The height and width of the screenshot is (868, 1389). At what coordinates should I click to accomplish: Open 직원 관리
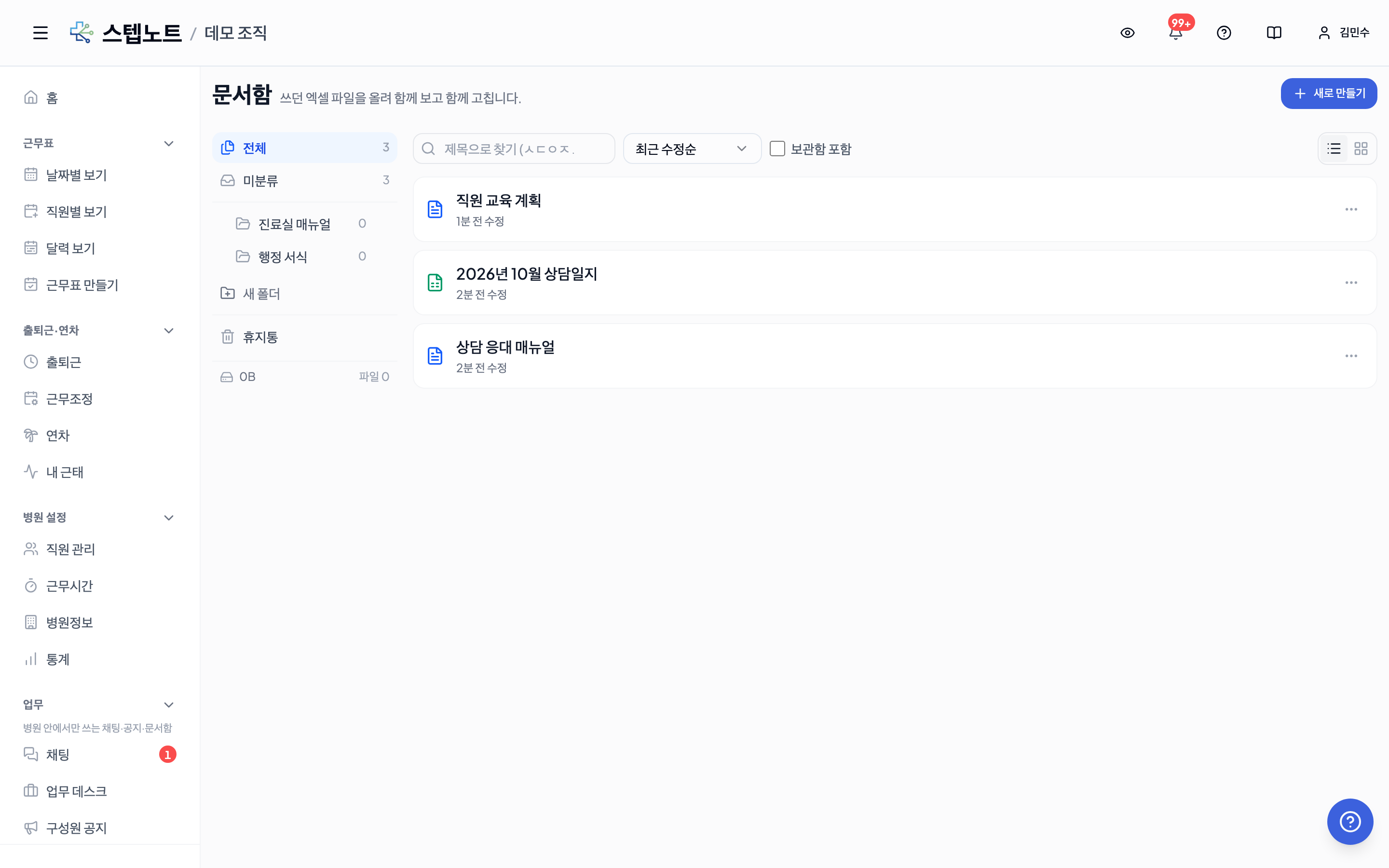(100, 549)
